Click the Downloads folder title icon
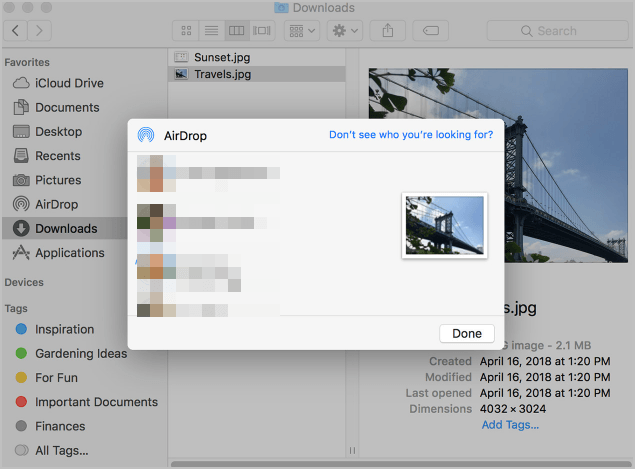This screenshot has height=469, width=635. (281, 7)
